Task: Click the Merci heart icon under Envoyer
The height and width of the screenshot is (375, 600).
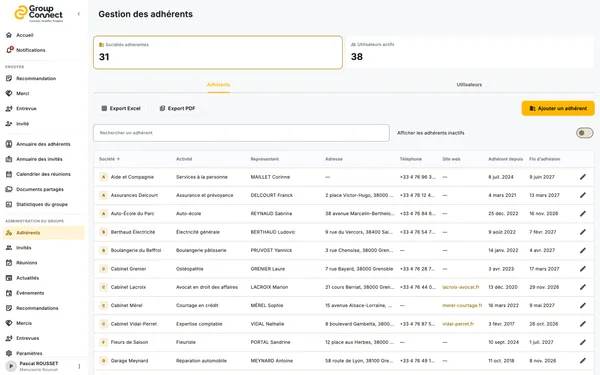Action: (9, 93)
